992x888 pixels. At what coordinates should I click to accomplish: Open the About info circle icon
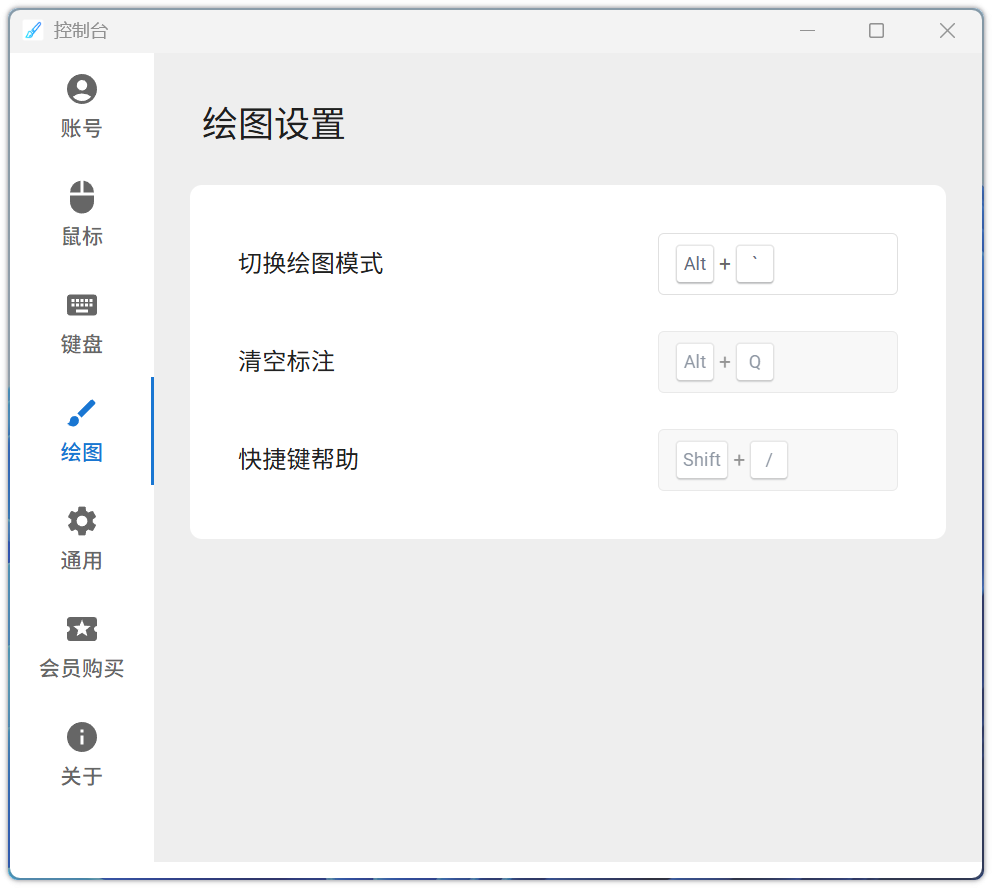(x=82, y=737)
